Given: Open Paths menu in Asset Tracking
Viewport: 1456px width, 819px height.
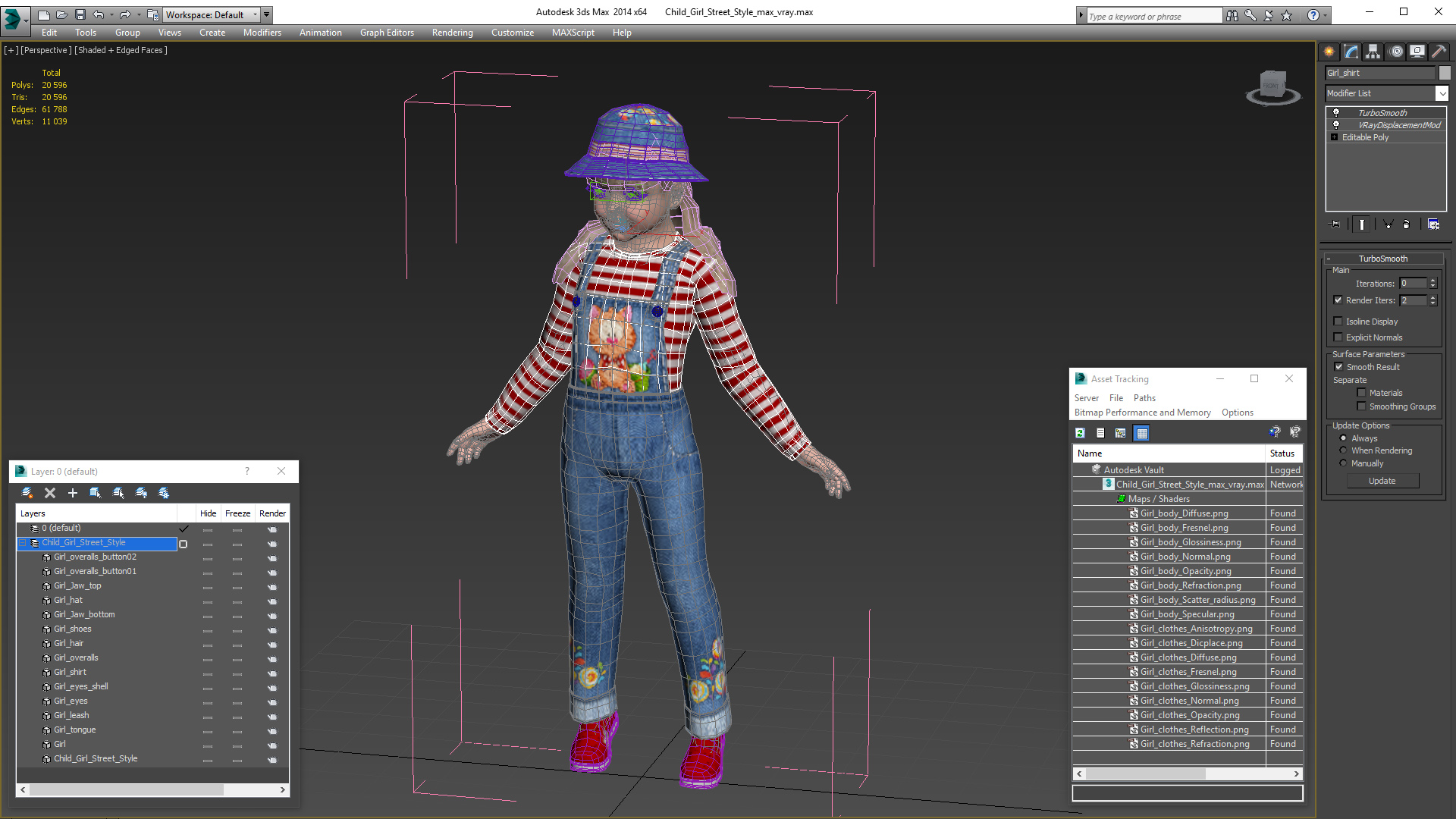Looking at the screenshot, I should pos(1144,398).
